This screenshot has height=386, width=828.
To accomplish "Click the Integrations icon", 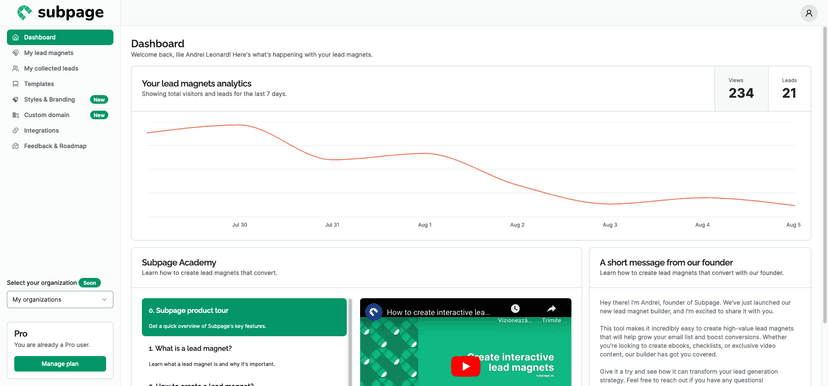I will point(15,130).
